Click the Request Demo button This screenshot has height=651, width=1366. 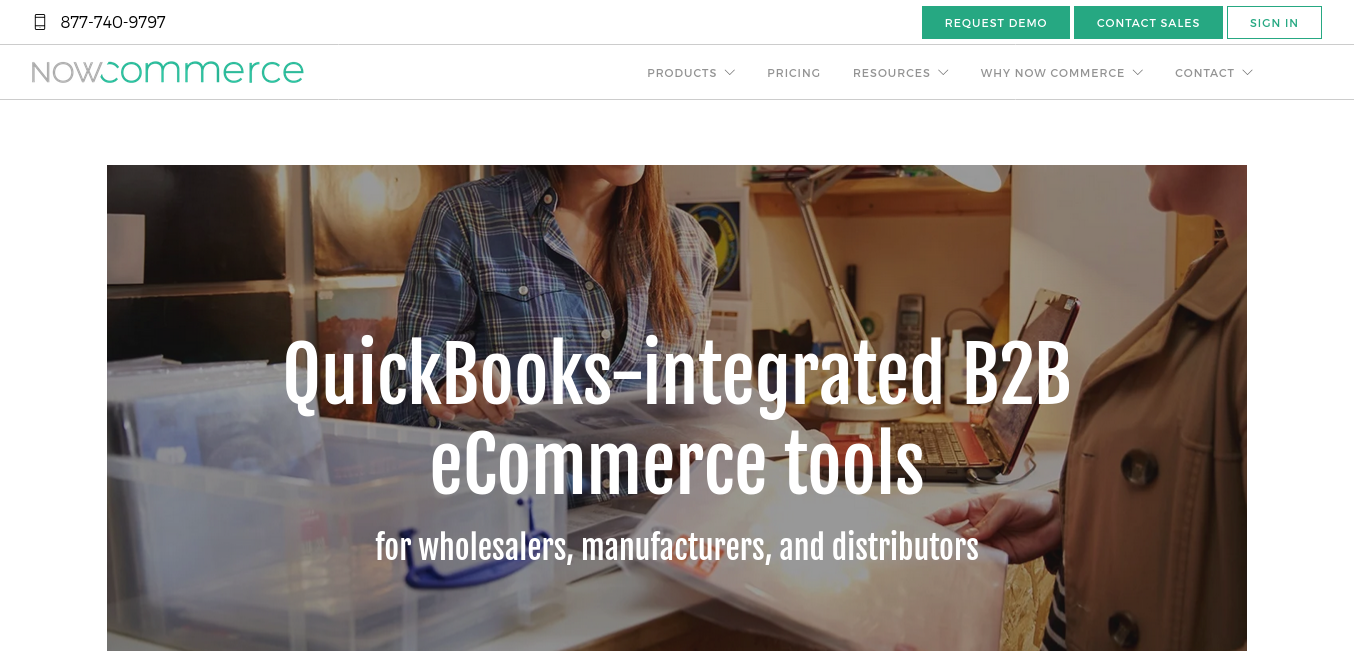(996, 23)
